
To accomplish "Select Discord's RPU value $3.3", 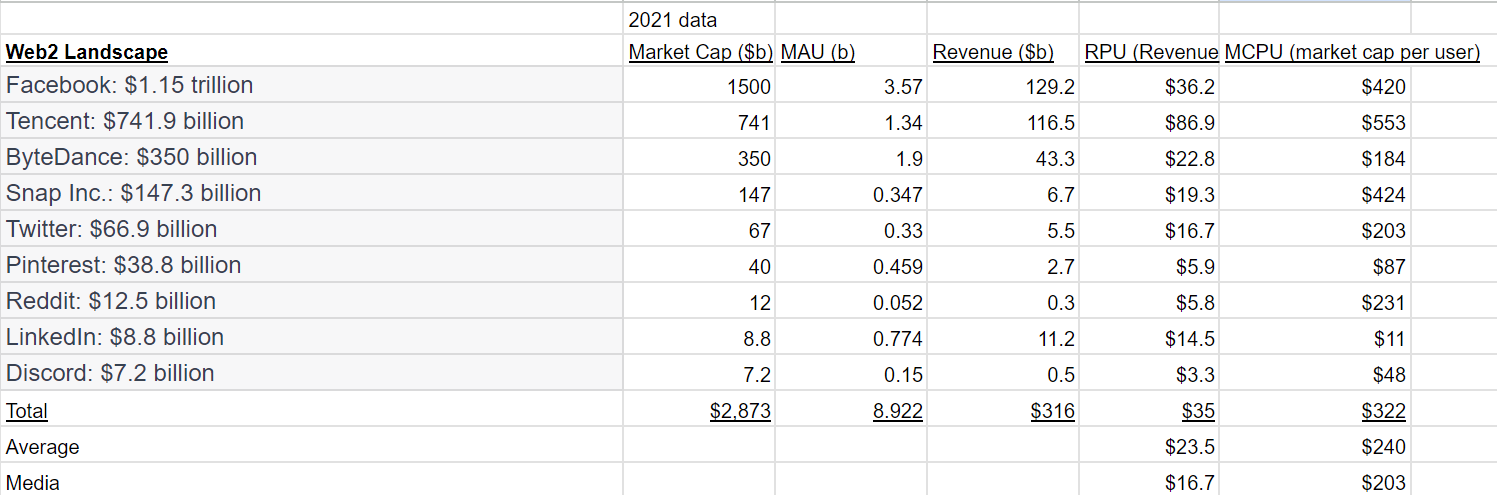I will [1196, 375].
